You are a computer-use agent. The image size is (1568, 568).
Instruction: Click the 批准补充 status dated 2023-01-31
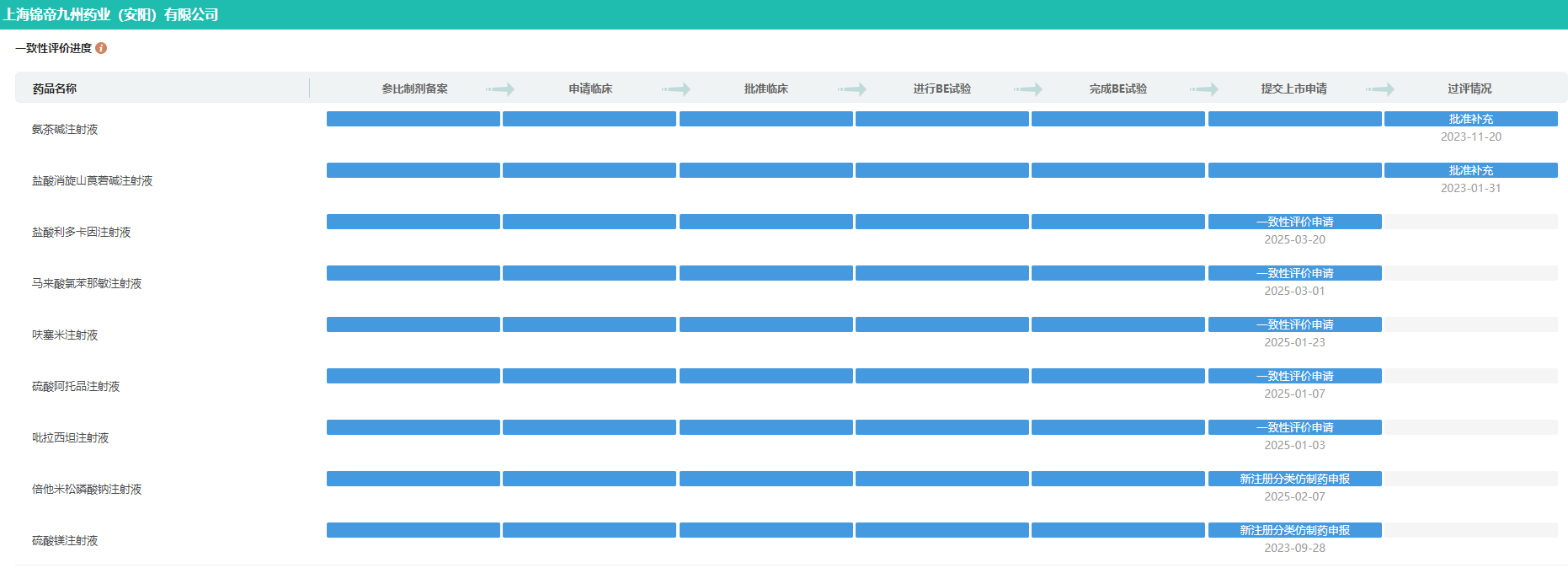[1470, 170]
